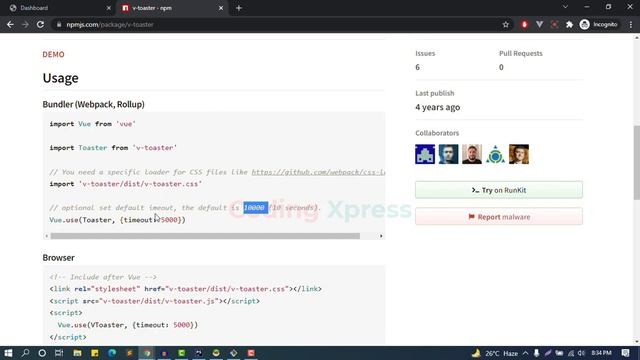
Task: Show hidden system tray icons
Action: [x=526, y=353]
